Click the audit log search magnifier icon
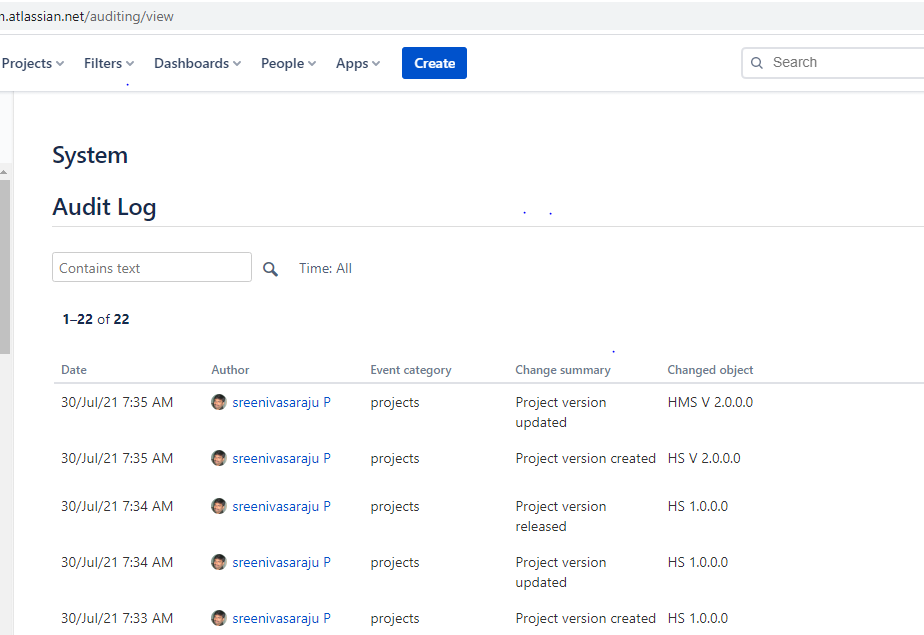Viewport: 924px width, 635px height. 270,269
